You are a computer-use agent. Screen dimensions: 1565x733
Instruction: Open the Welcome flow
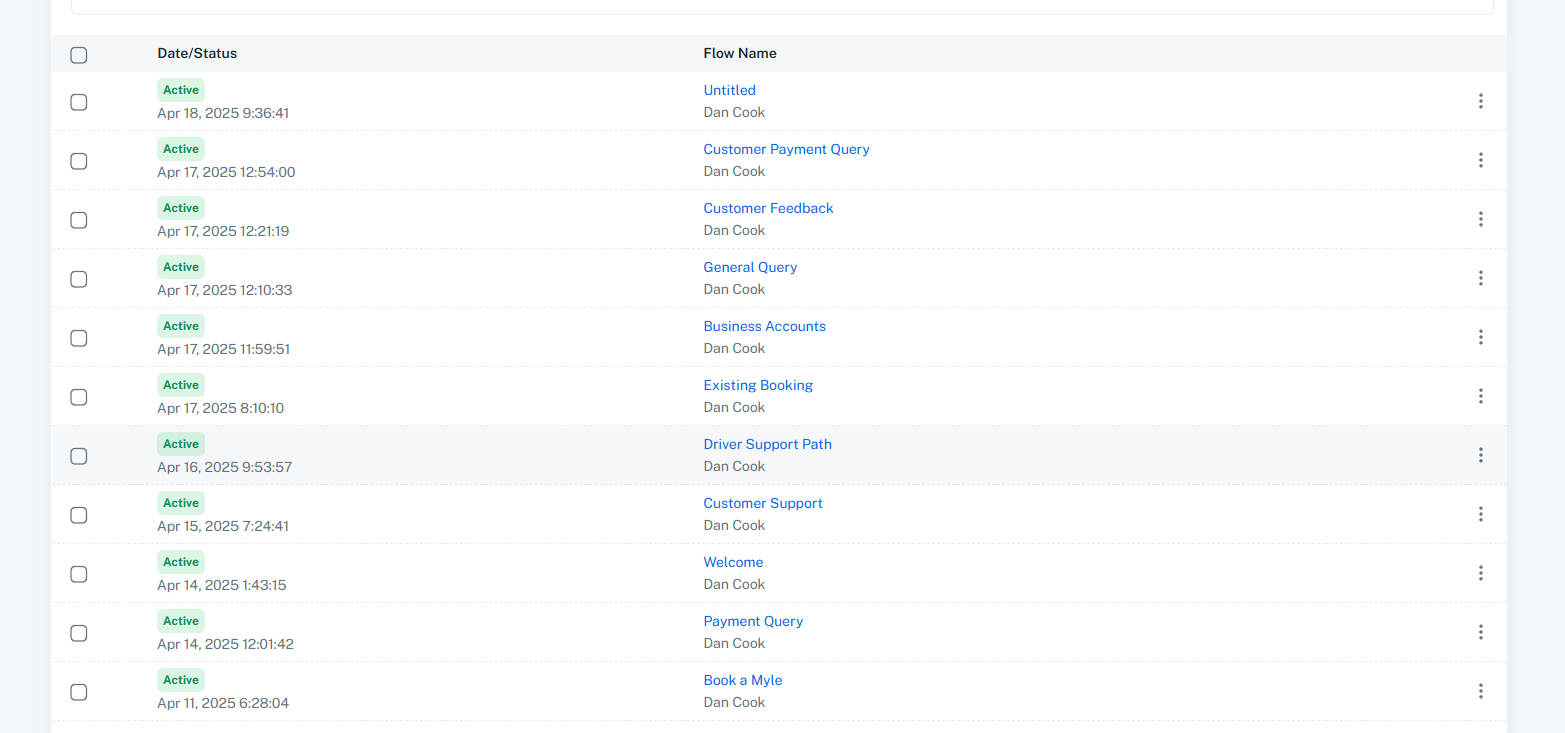(x=733, y=562)
